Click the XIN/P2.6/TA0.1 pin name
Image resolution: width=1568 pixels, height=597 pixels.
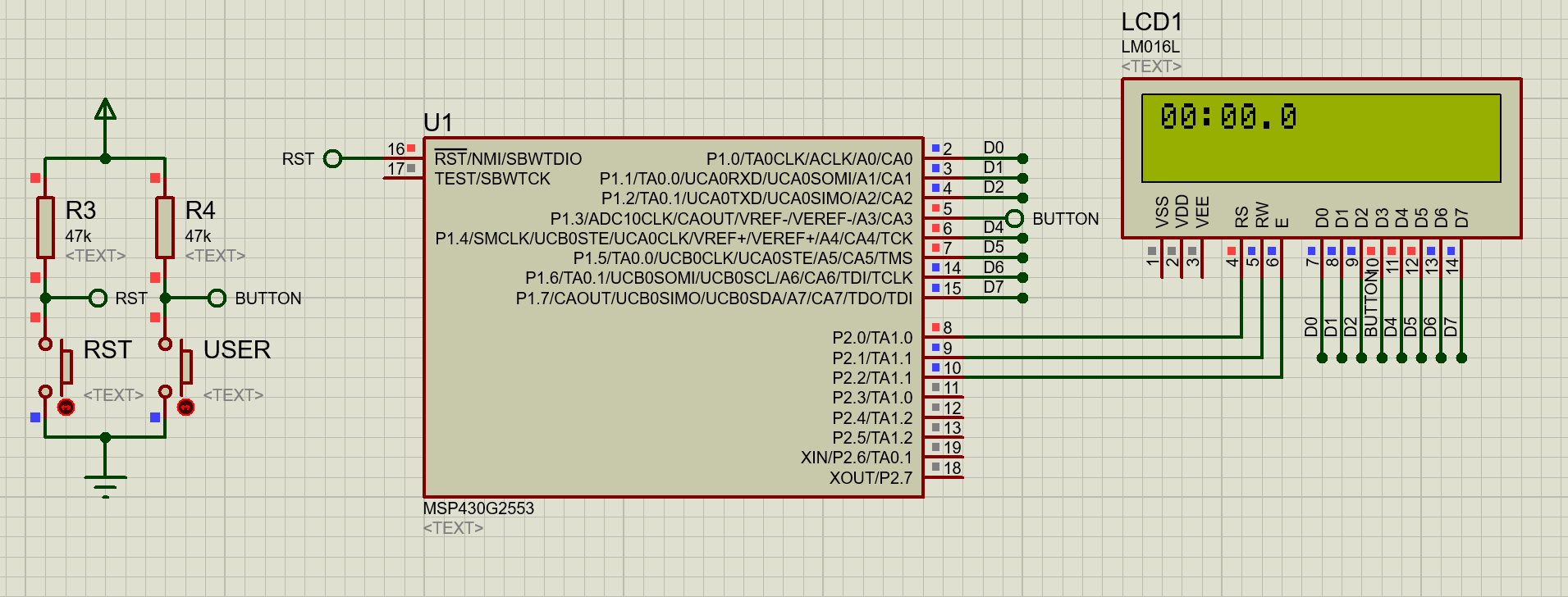coord(857,458)
